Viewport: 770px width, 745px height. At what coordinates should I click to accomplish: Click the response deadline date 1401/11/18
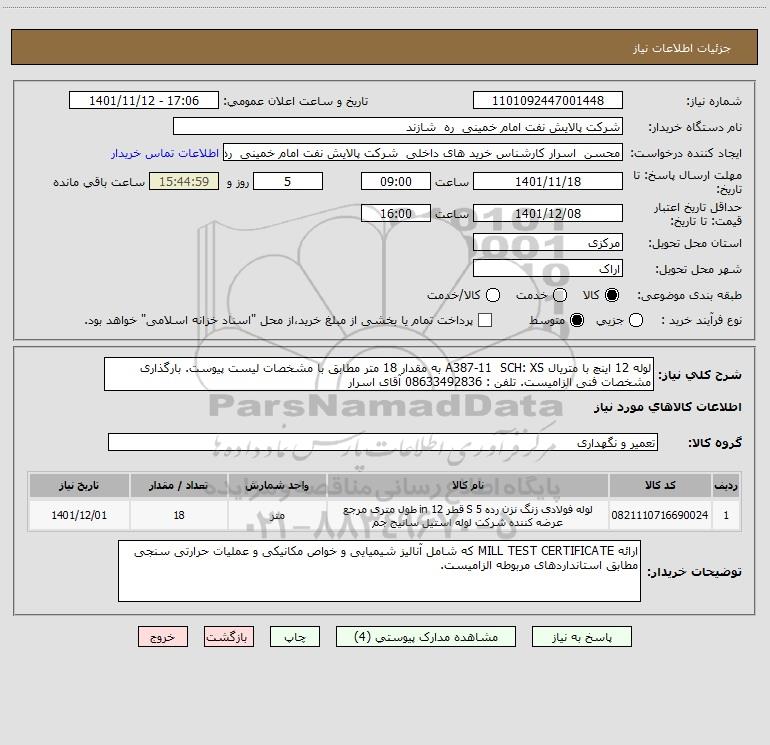(x=548, y=182)
